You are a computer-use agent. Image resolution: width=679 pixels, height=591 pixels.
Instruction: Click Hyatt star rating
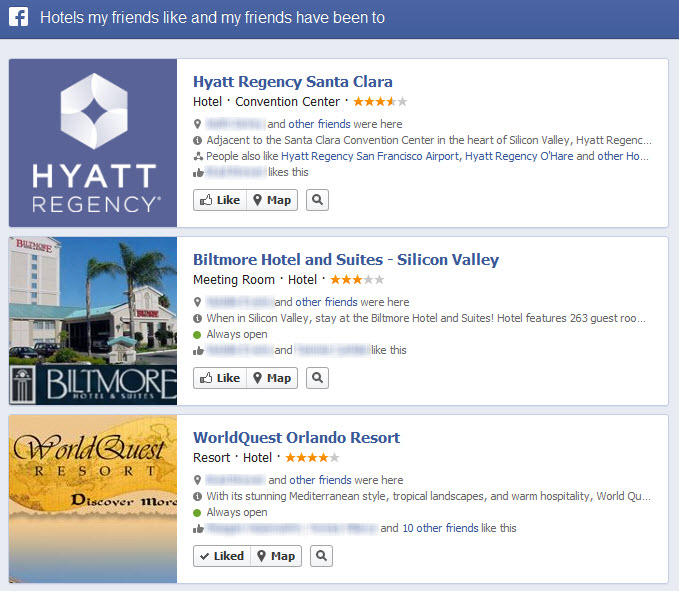380,102
